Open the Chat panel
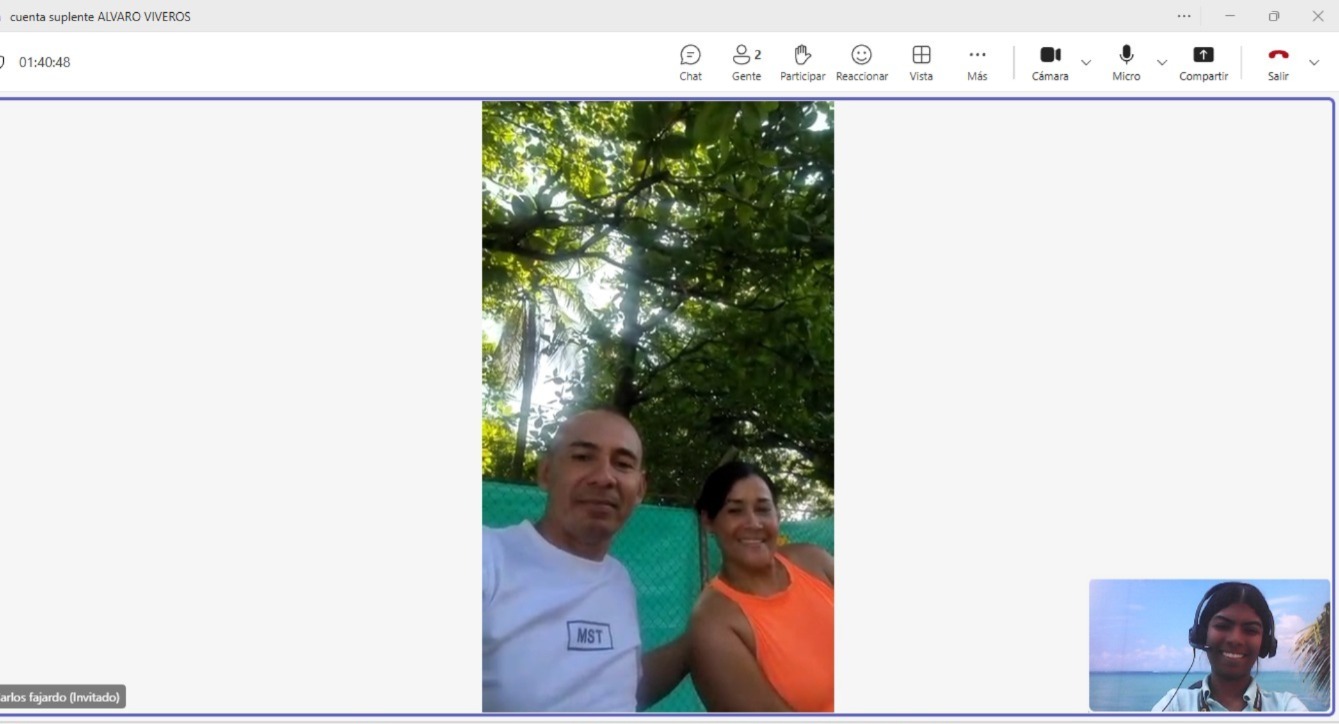 690,62
